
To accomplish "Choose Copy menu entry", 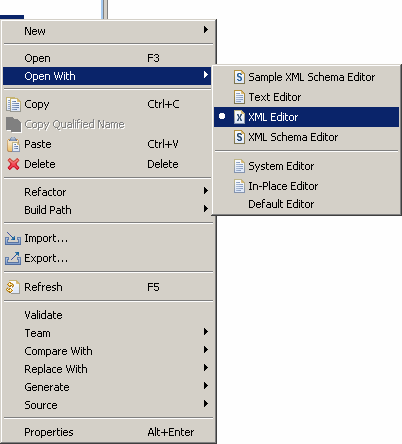I will [x=108, y=104].
